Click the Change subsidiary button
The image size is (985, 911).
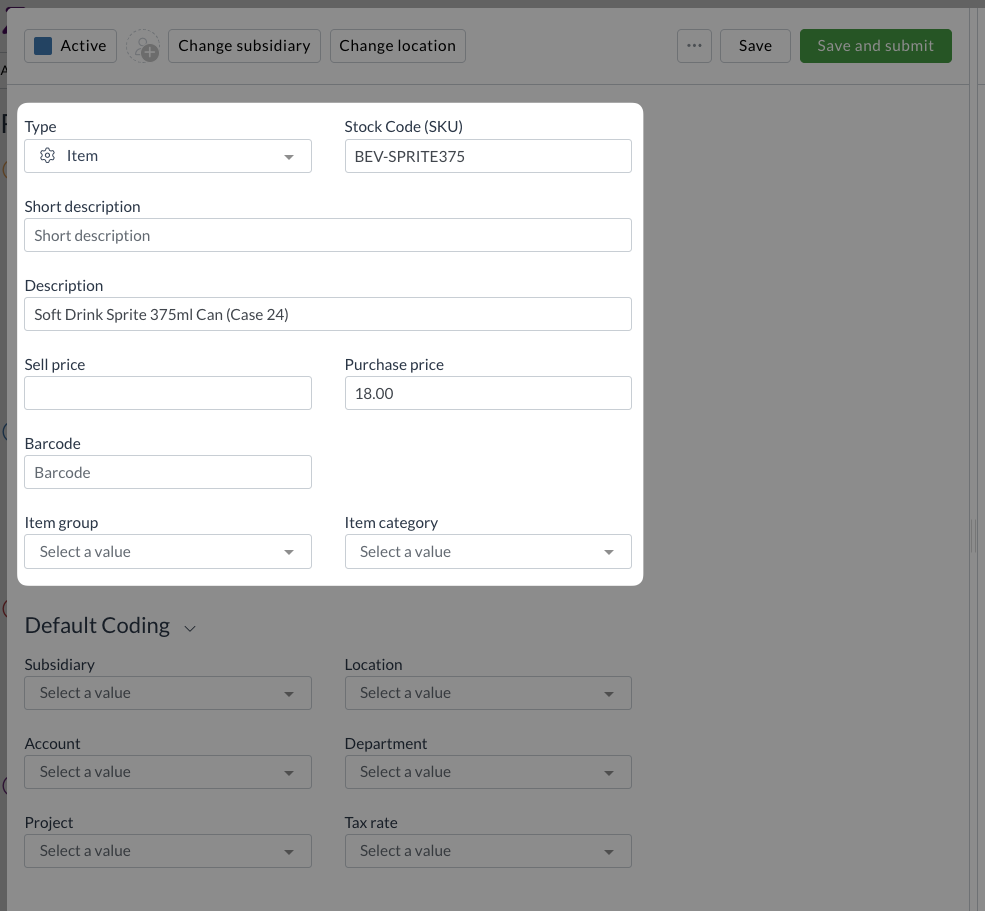244,46
